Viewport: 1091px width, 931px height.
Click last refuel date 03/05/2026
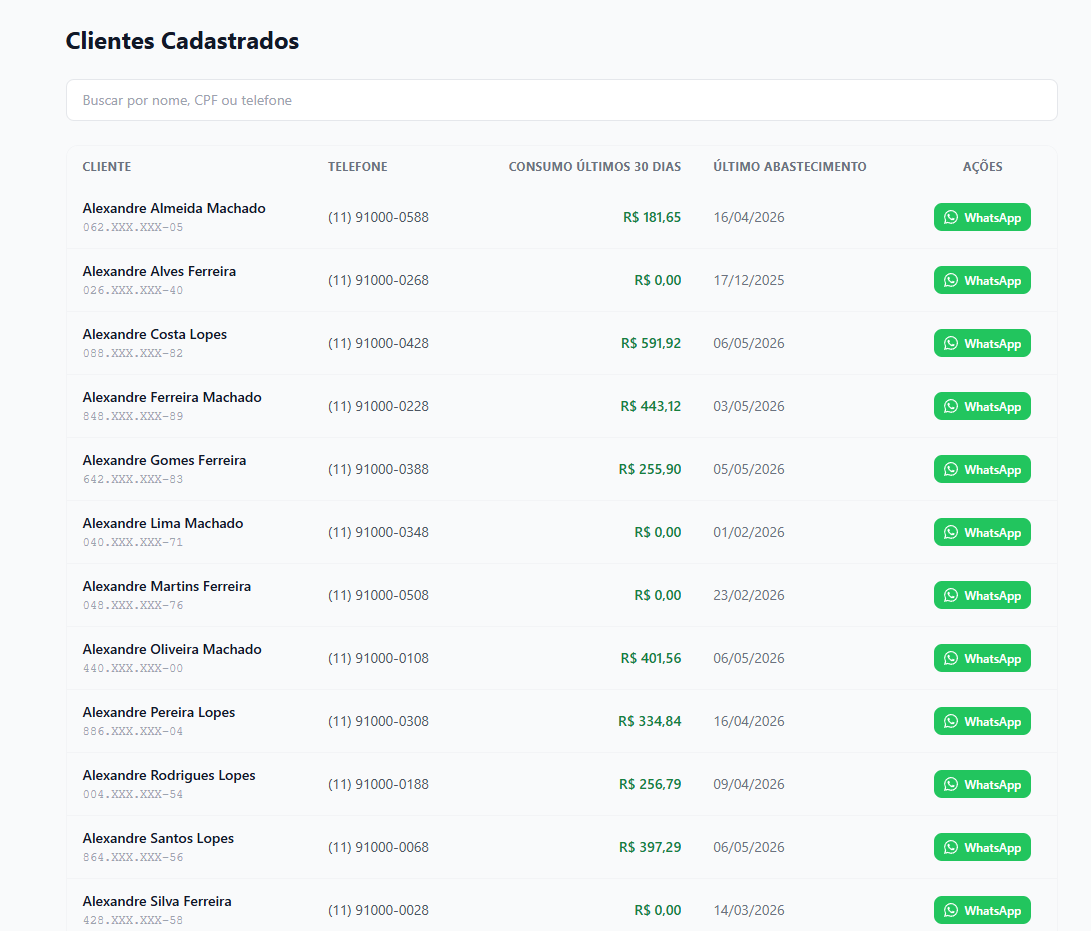[749, 406]
